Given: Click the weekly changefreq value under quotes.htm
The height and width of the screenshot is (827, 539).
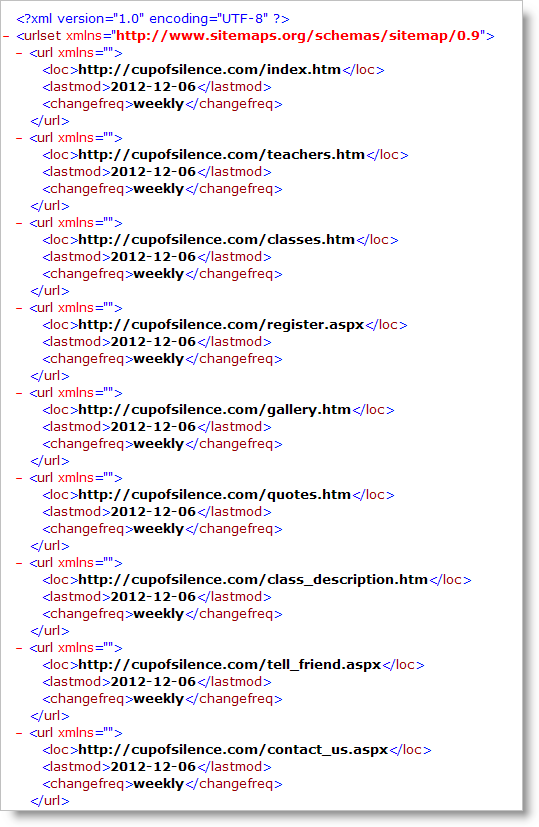Looking at the screenshot, I should tap(158, 528).
